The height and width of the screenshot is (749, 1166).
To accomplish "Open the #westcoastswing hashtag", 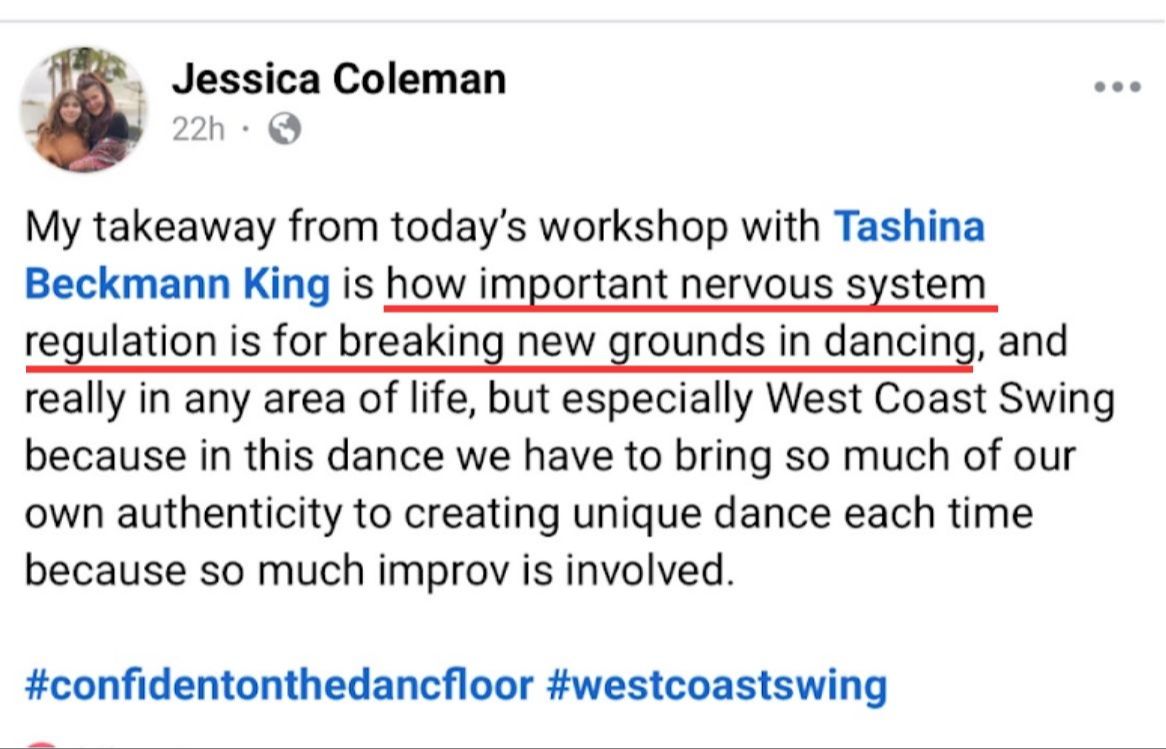I will [717, 685].
